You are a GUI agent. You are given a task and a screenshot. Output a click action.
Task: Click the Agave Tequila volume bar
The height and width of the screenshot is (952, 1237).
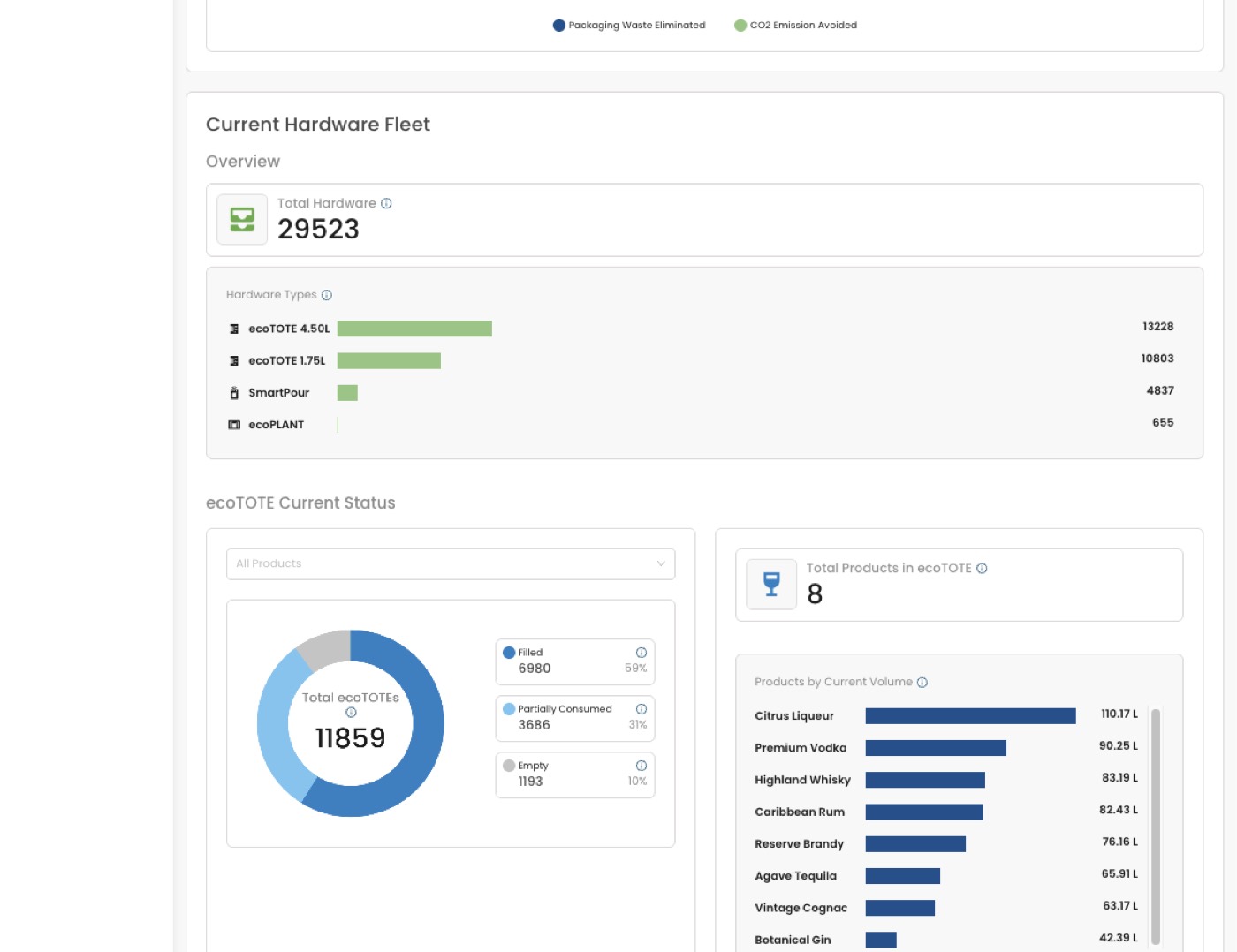click(x=903, y=876)
